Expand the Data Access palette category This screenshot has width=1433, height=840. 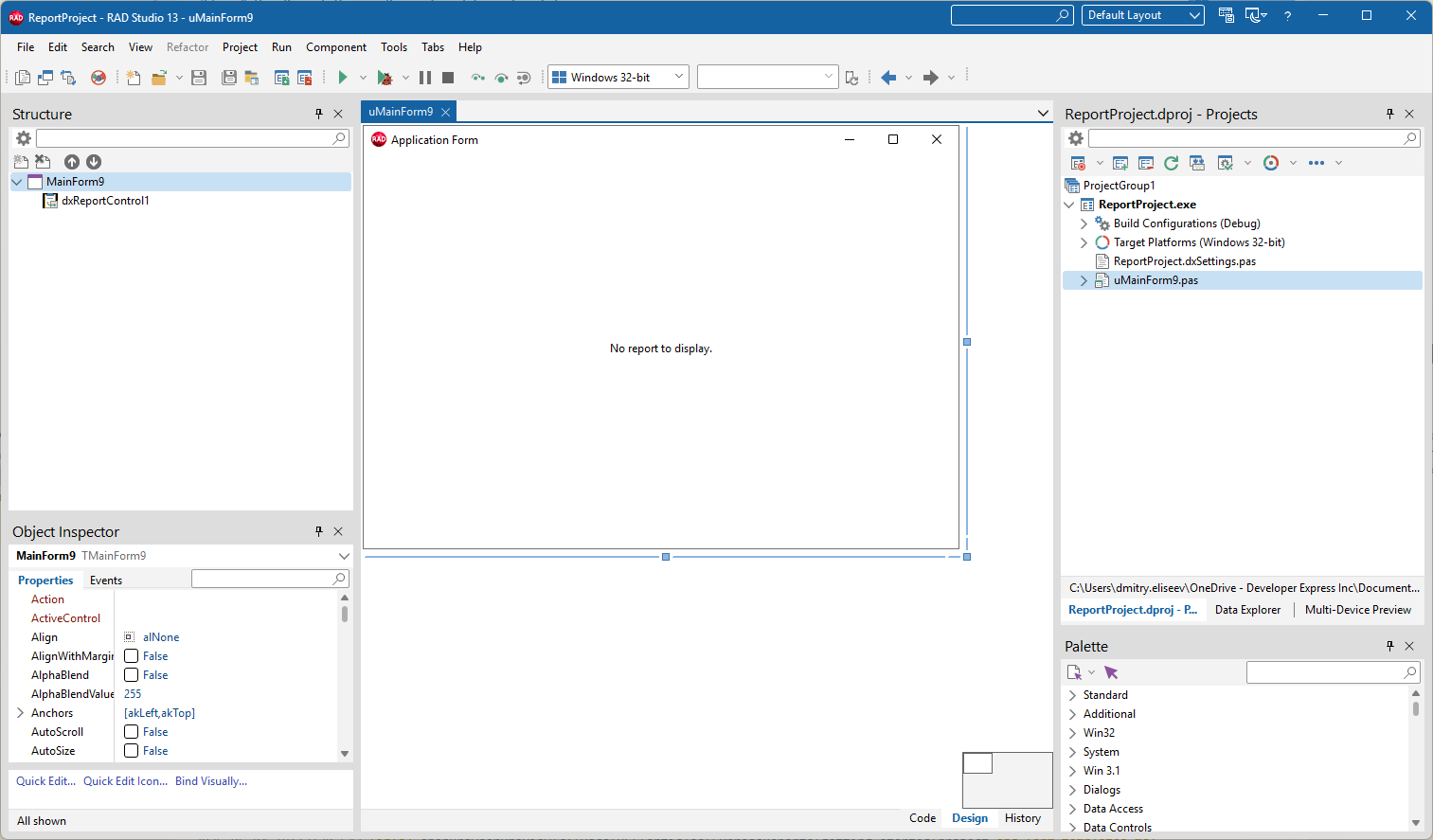click(x=1073, y=809)
